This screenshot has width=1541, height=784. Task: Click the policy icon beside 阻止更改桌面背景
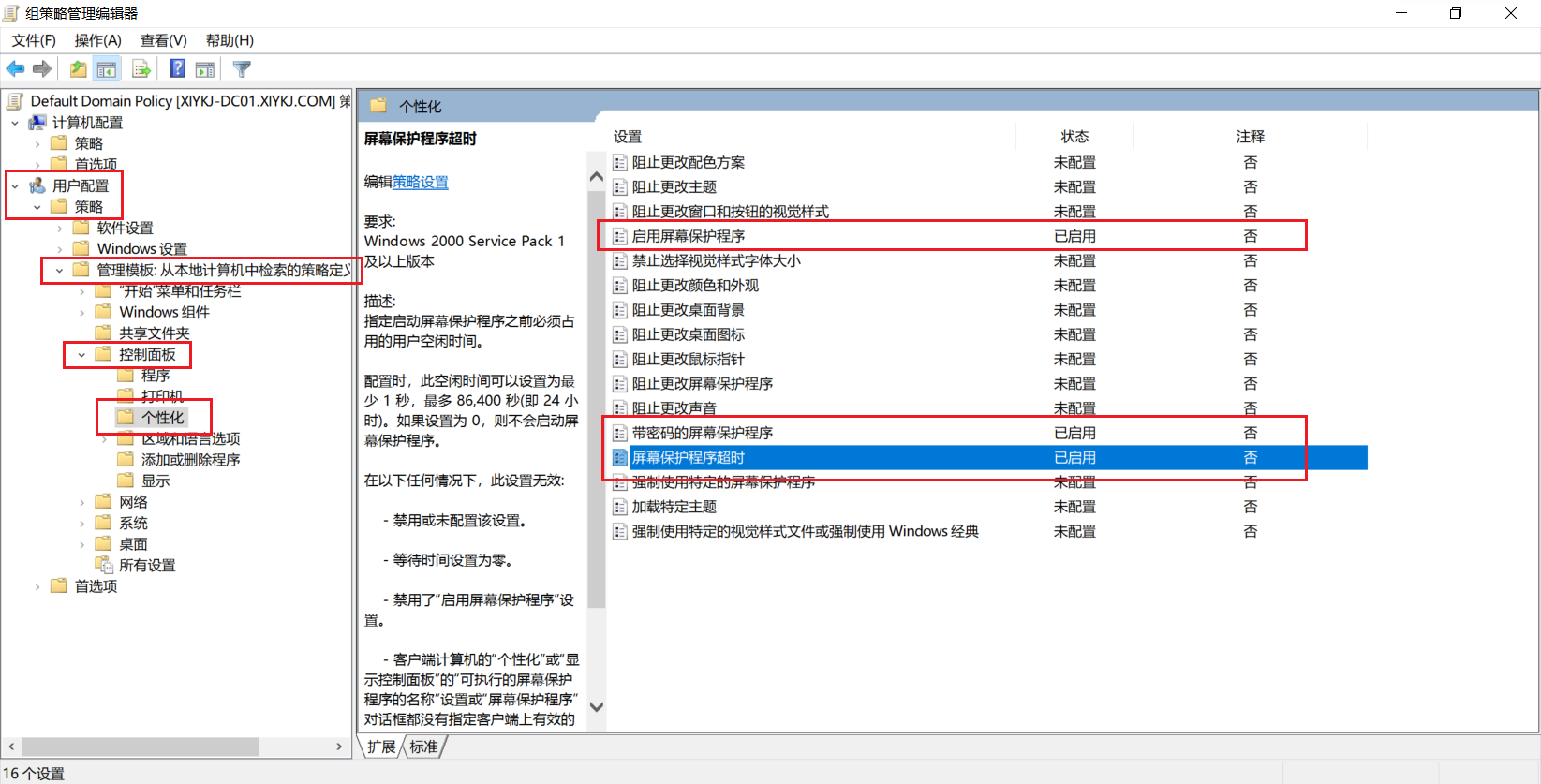pyautogui.click(x=619, y=311)
